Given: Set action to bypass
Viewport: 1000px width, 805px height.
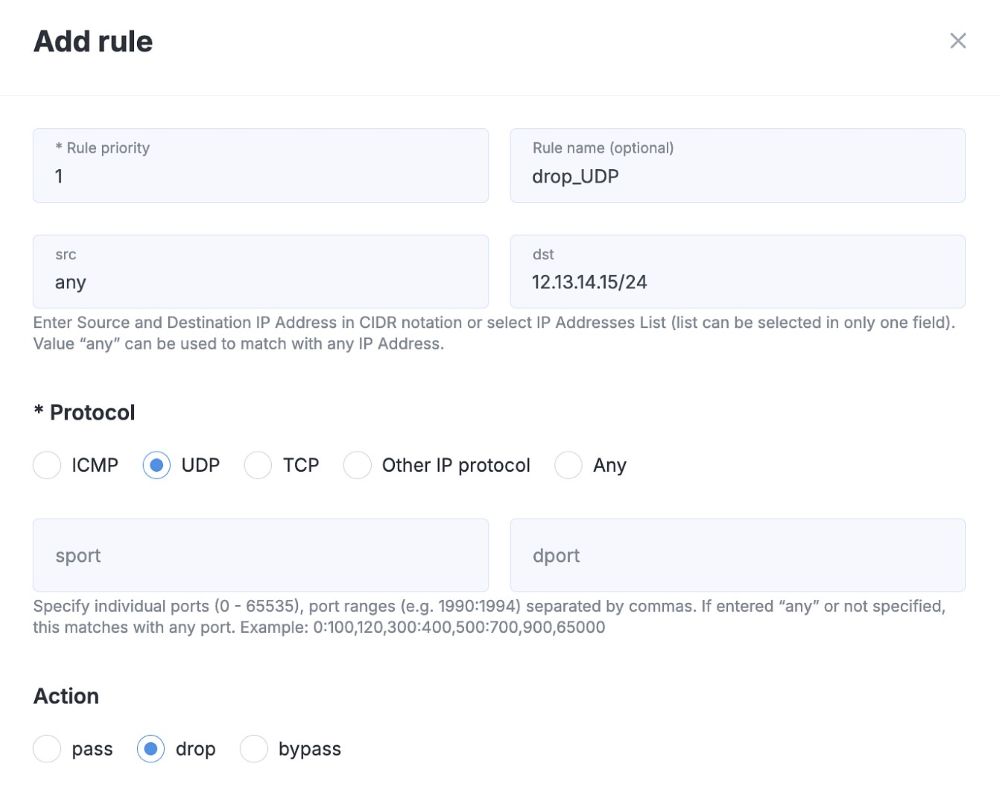Looking at the screenshot, I should click(x=254, y=749).
